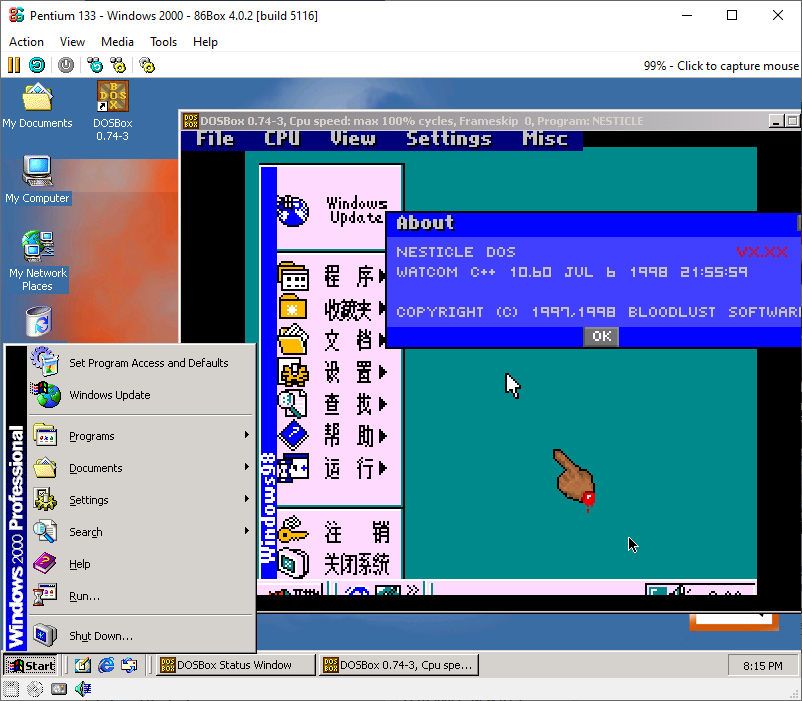Viewport: 802px width, 701px height.
Task: Click the 86Box title bar app icon
Action: tap(16, 15)
